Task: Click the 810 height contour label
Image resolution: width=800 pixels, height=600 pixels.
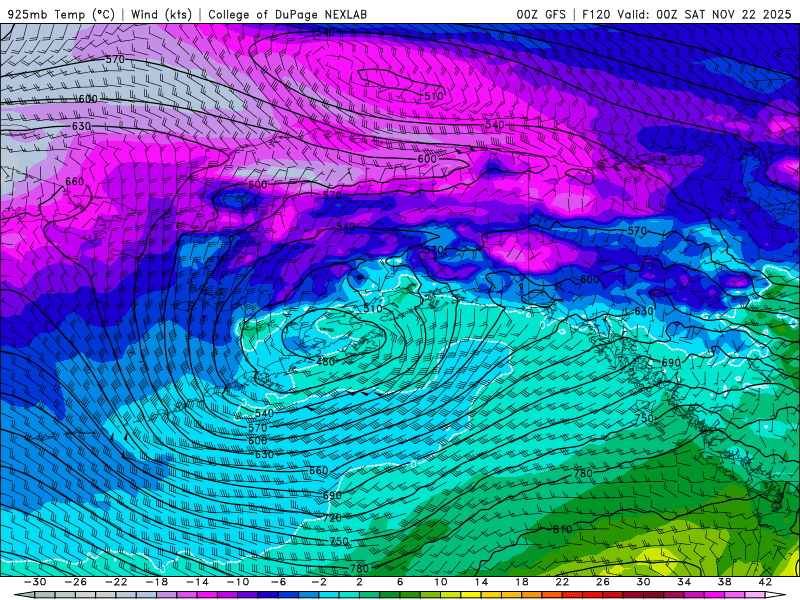Action: click(x=563, y=530)
